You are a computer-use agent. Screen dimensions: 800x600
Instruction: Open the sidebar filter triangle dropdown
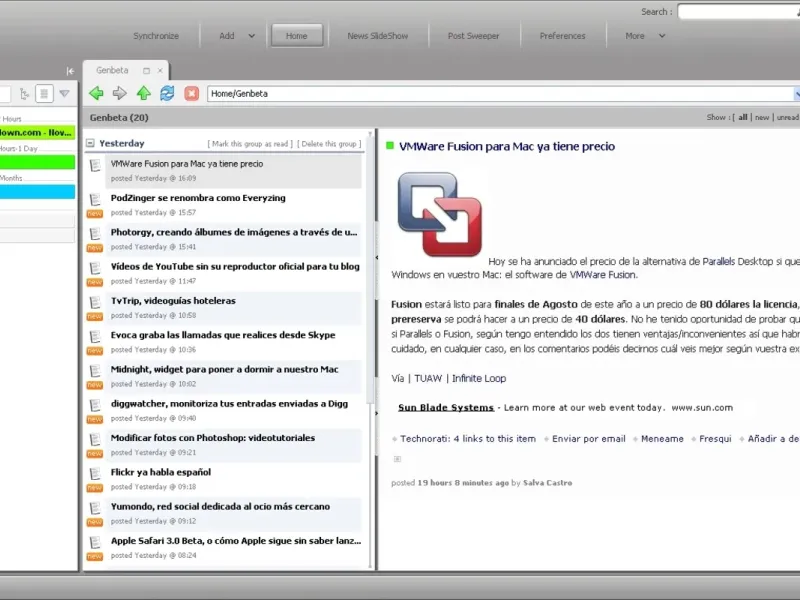pyautogui.click(x=64, y=93)
